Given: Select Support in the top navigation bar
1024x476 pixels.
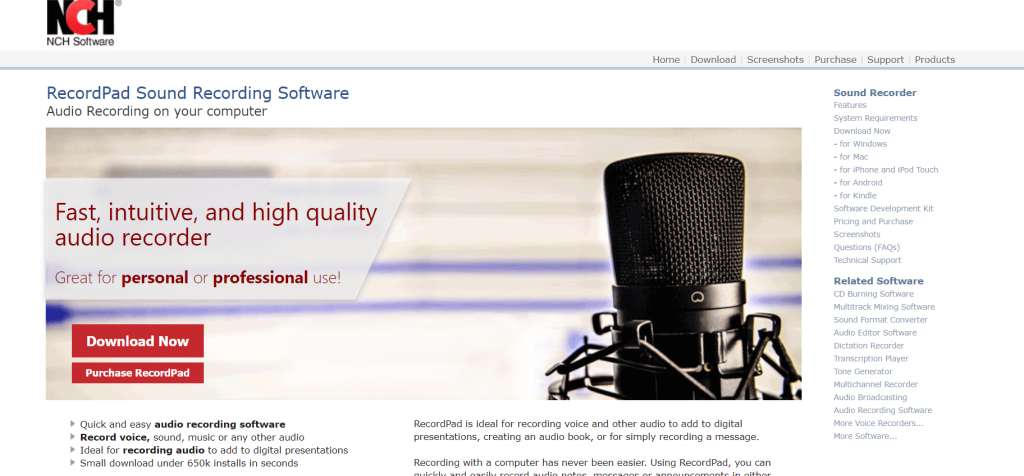Looking at the screenshot, I should (886, 59).
